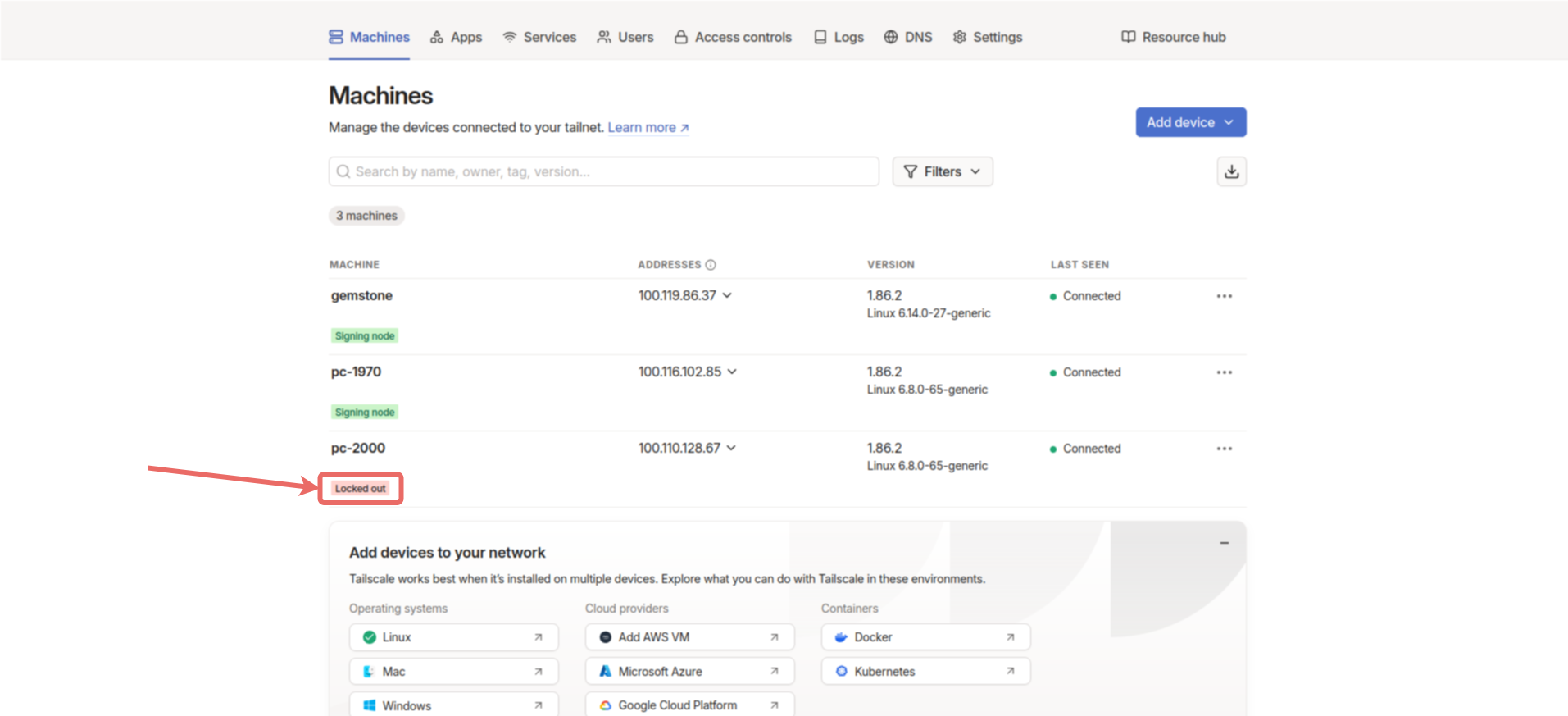Open the pc-2000 machine name
The height and width of the screenshot is (716, 1568).
(x=357, y=448)
